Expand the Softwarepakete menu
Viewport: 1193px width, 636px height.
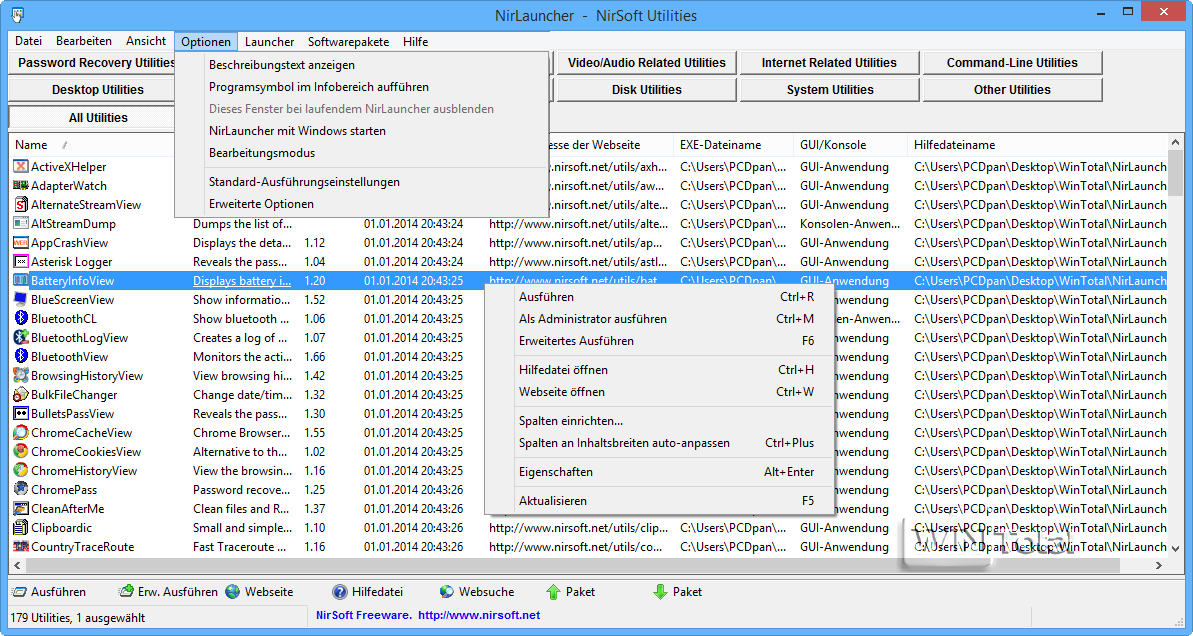[x=348, y=42]
